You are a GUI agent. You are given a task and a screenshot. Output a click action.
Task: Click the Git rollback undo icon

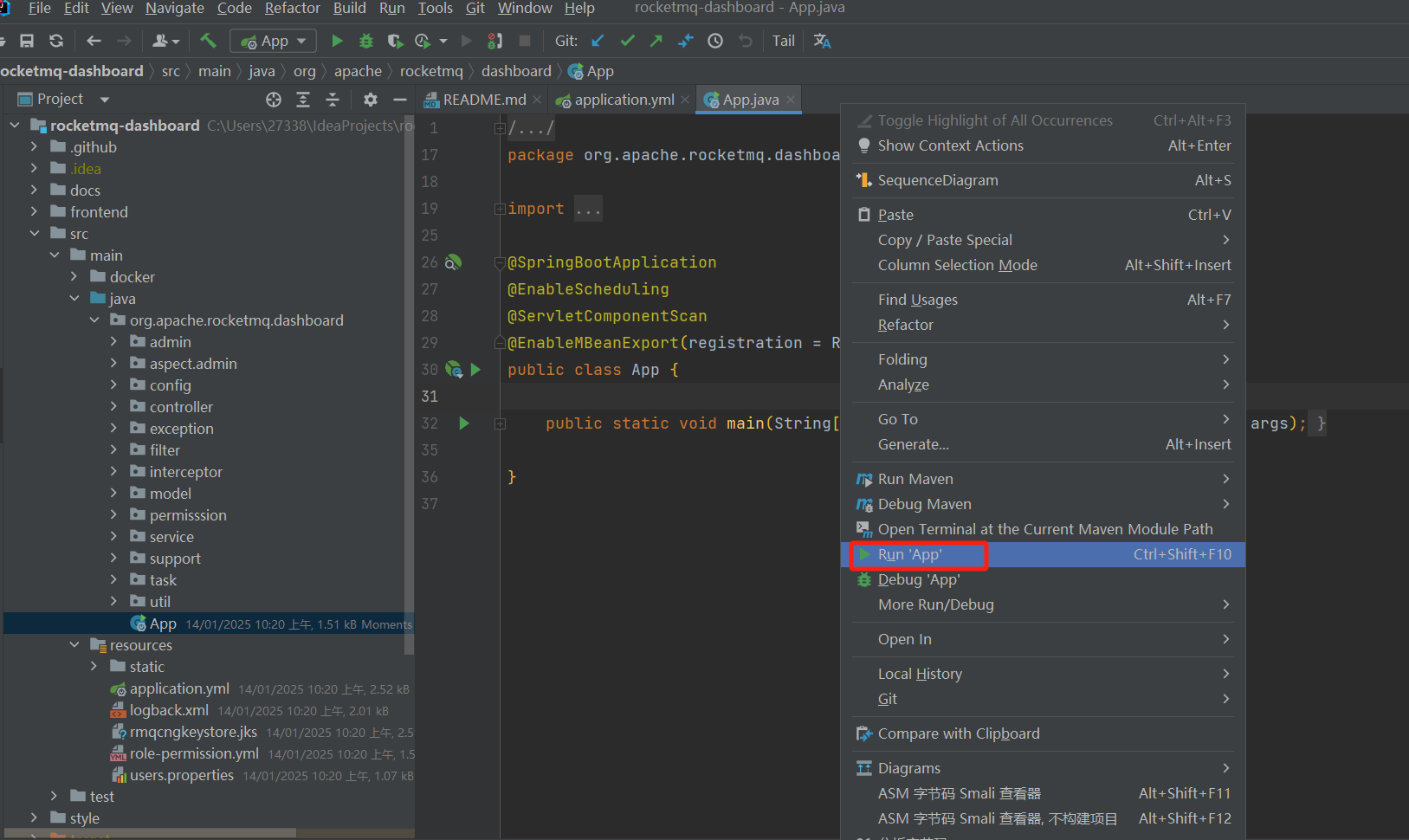tap(745, 41)
